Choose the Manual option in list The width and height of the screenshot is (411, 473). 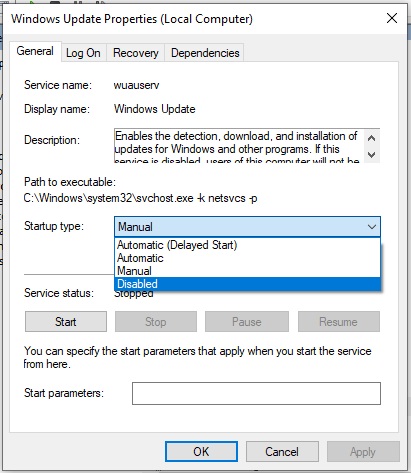point(247,271)
